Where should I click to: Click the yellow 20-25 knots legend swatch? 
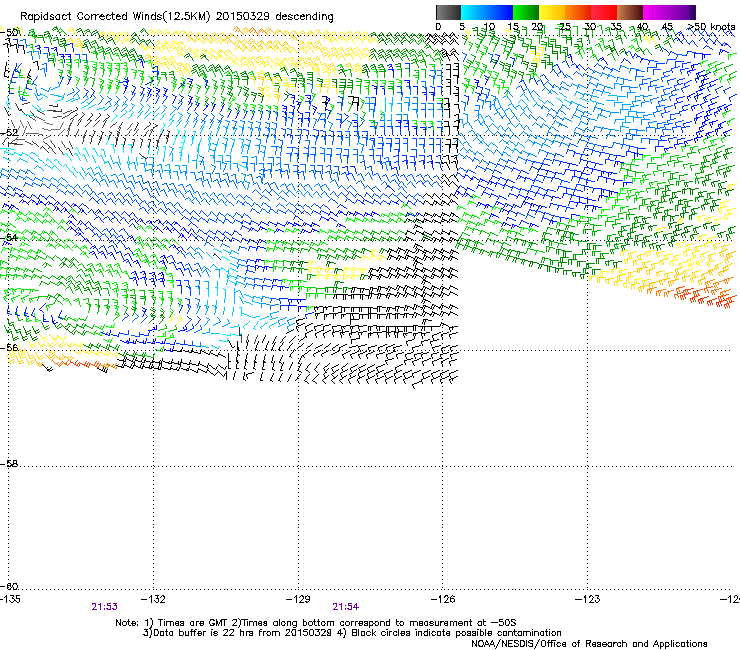click(x=552, y=12)
